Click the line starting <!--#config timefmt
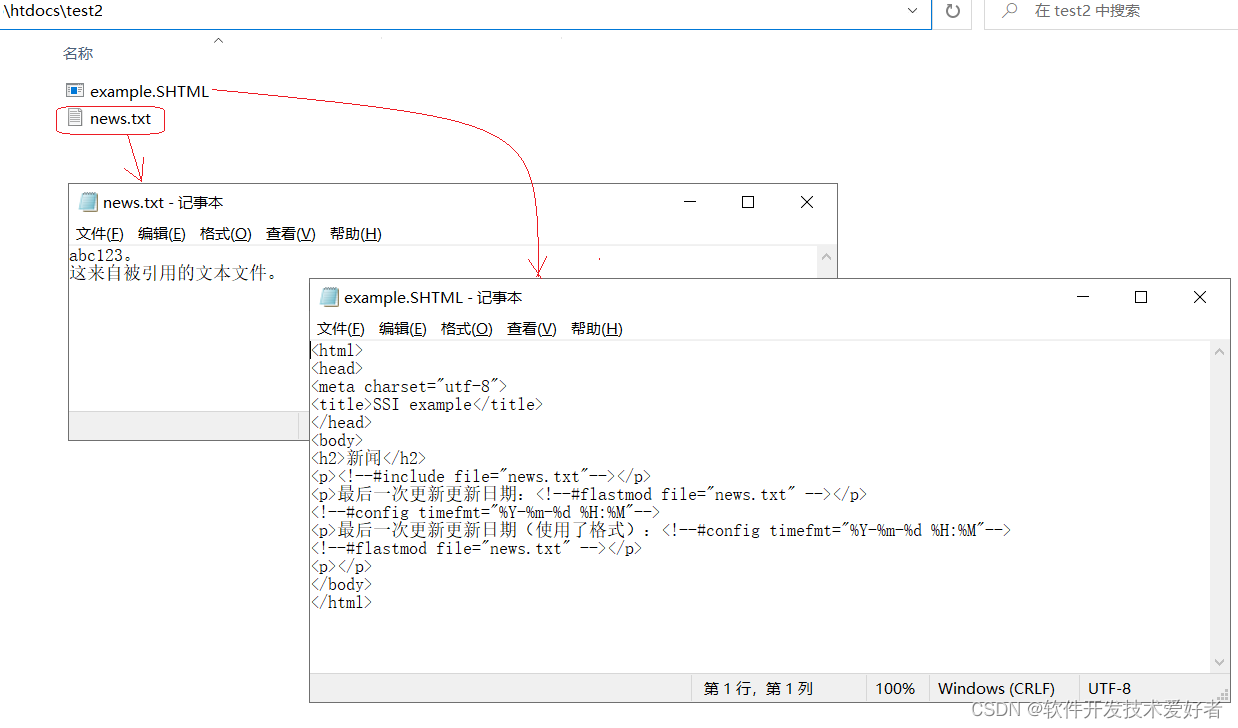This screenshot has height=728, width=1238. point(486,513)
